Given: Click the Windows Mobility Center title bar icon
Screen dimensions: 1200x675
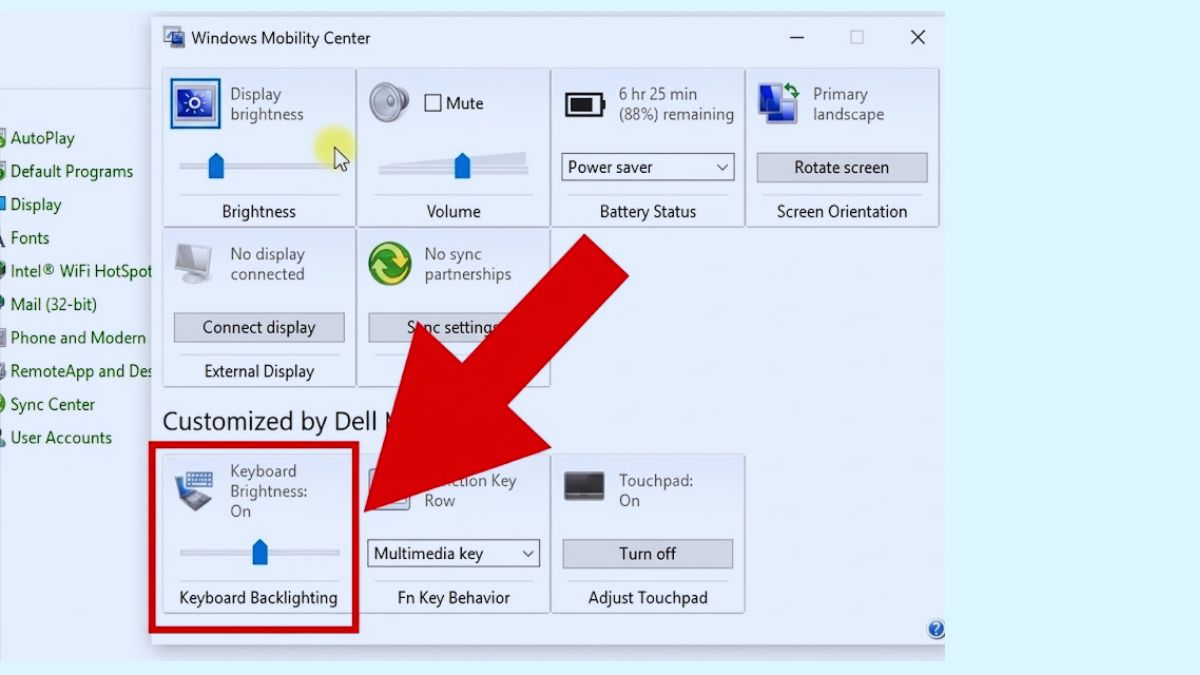Looking at the screenshot, I should click(x=174, y=38).
